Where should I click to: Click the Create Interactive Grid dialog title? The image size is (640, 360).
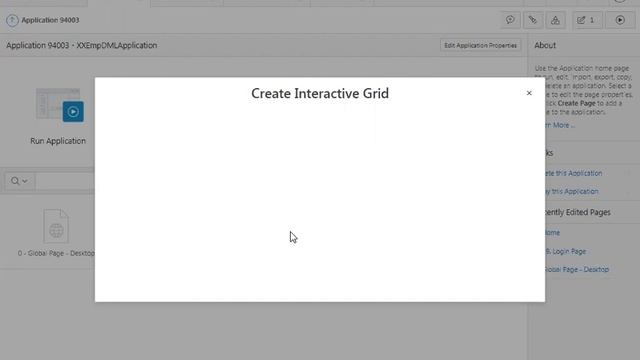tap(320, 93)
